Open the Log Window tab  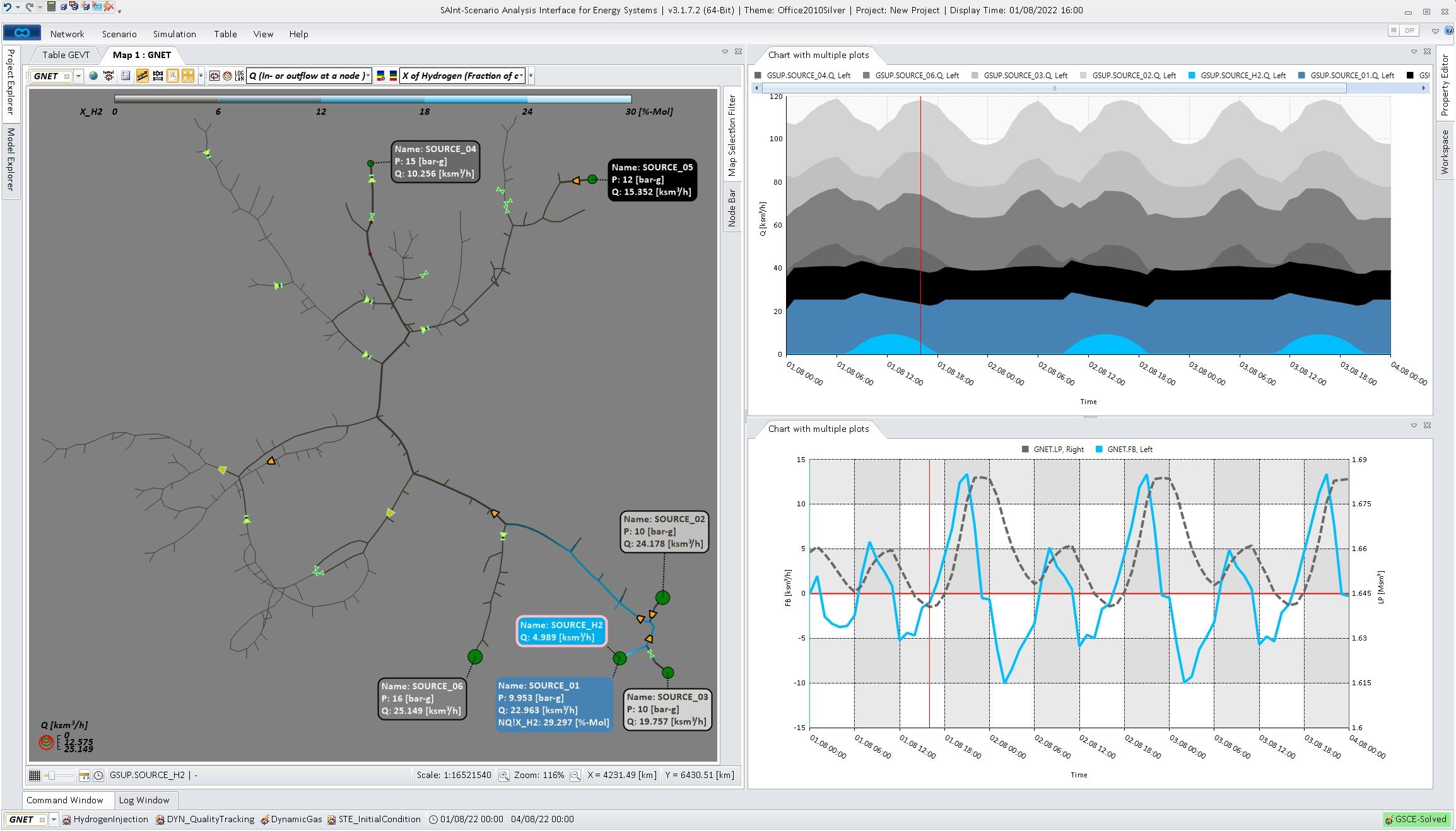(x=144, y=800)
